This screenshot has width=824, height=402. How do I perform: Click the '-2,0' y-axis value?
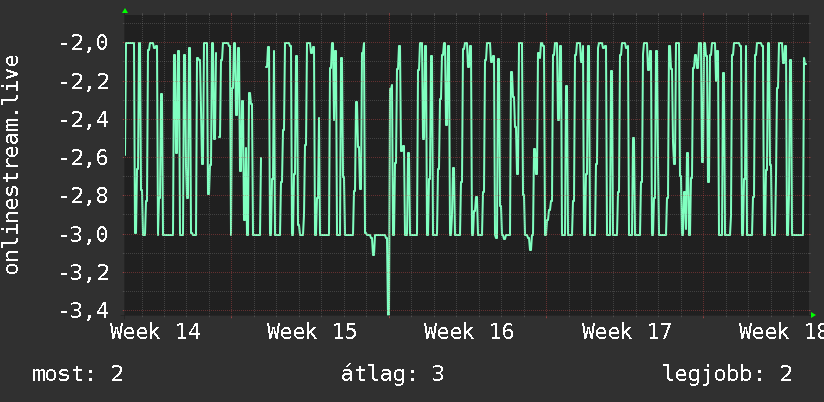[x=84, y=43]
